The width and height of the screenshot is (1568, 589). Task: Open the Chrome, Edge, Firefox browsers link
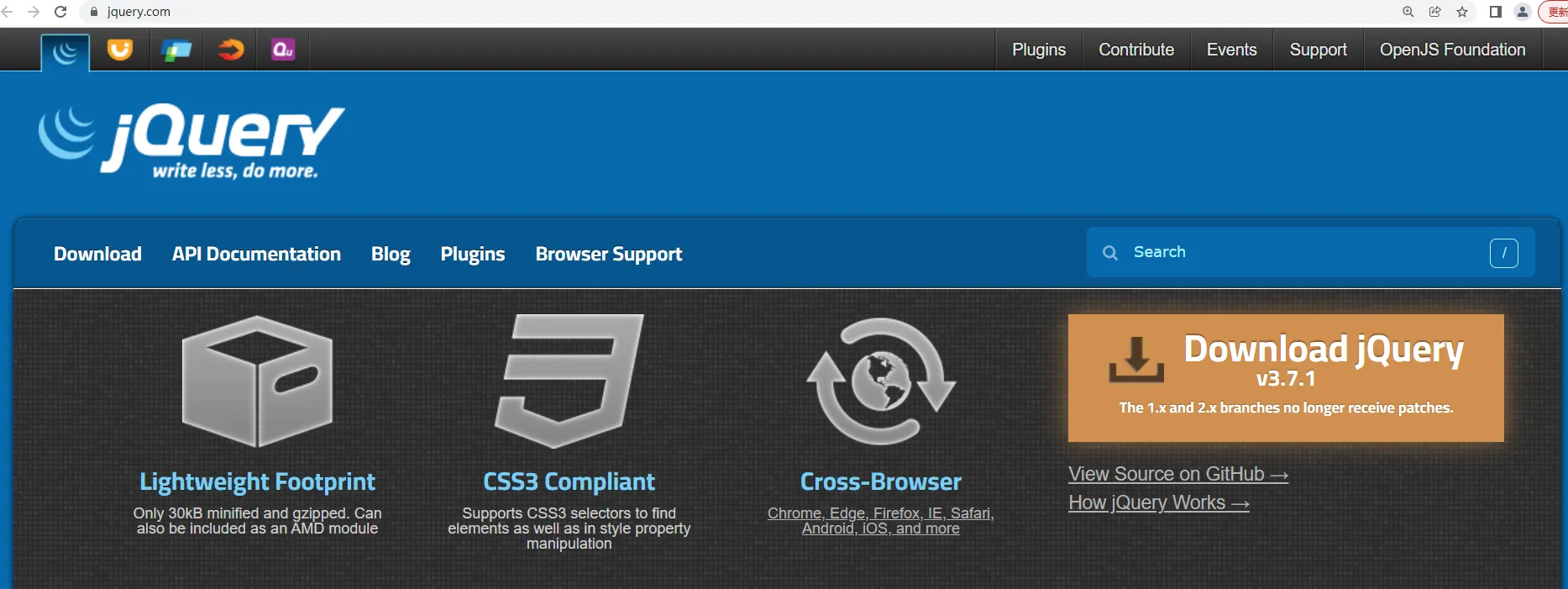point(881,521)
